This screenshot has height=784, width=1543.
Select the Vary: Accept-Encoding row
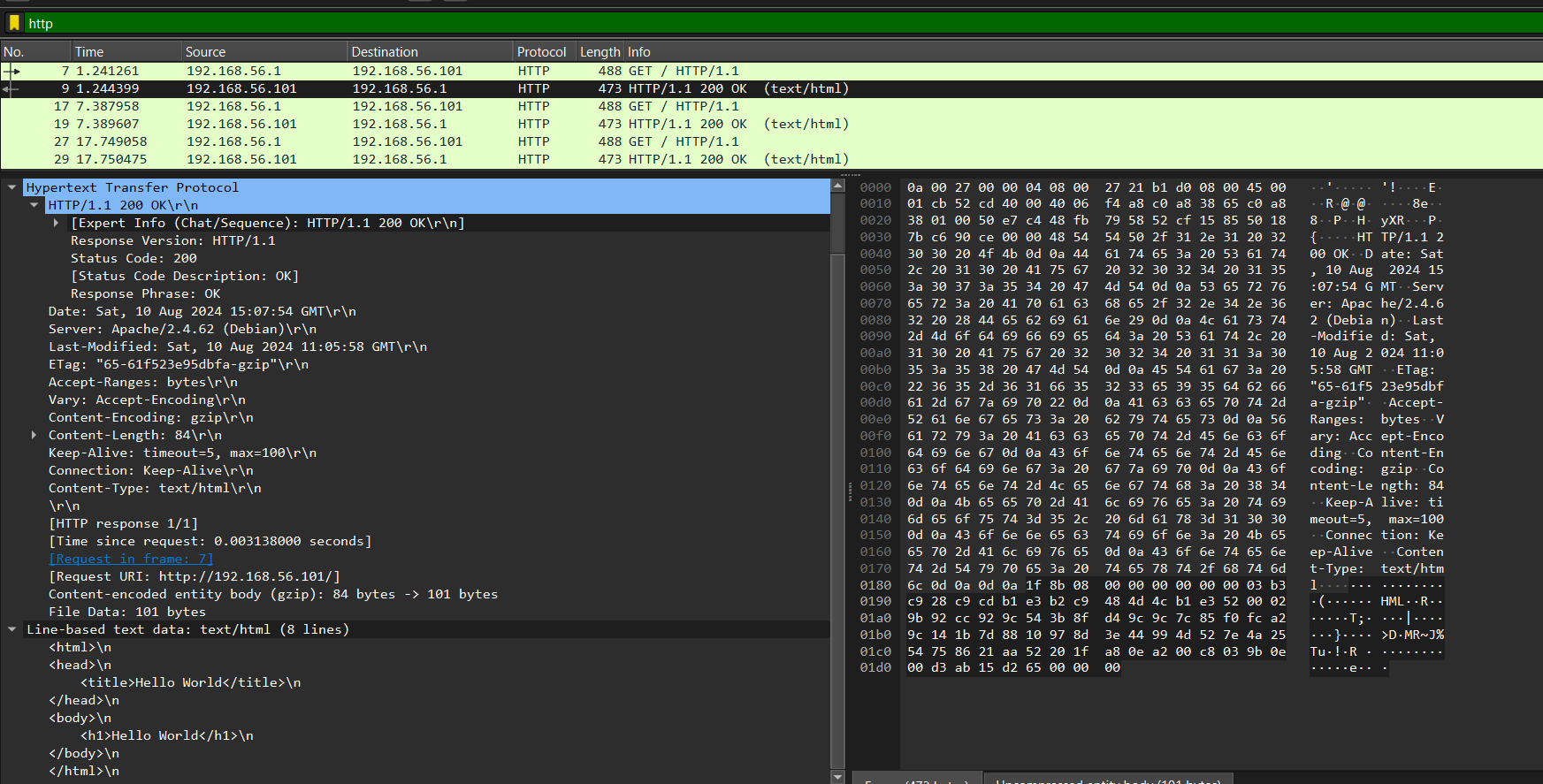click(x=416, y=400)
